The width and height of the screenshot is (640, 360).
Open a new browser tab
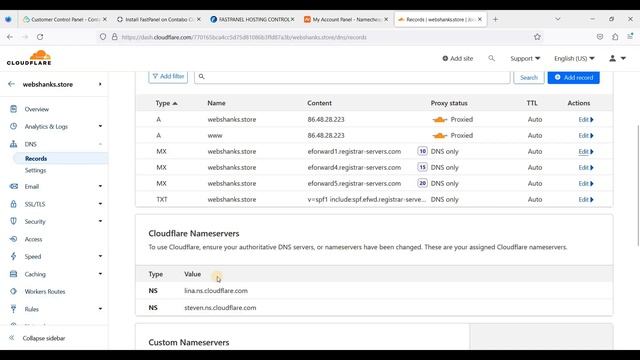coord(495,19)
